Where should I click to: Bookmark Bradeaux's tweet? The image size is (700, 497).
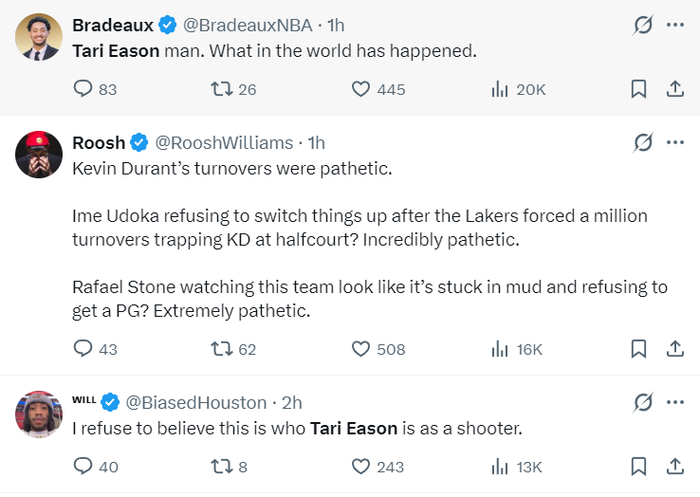[638, 89]
